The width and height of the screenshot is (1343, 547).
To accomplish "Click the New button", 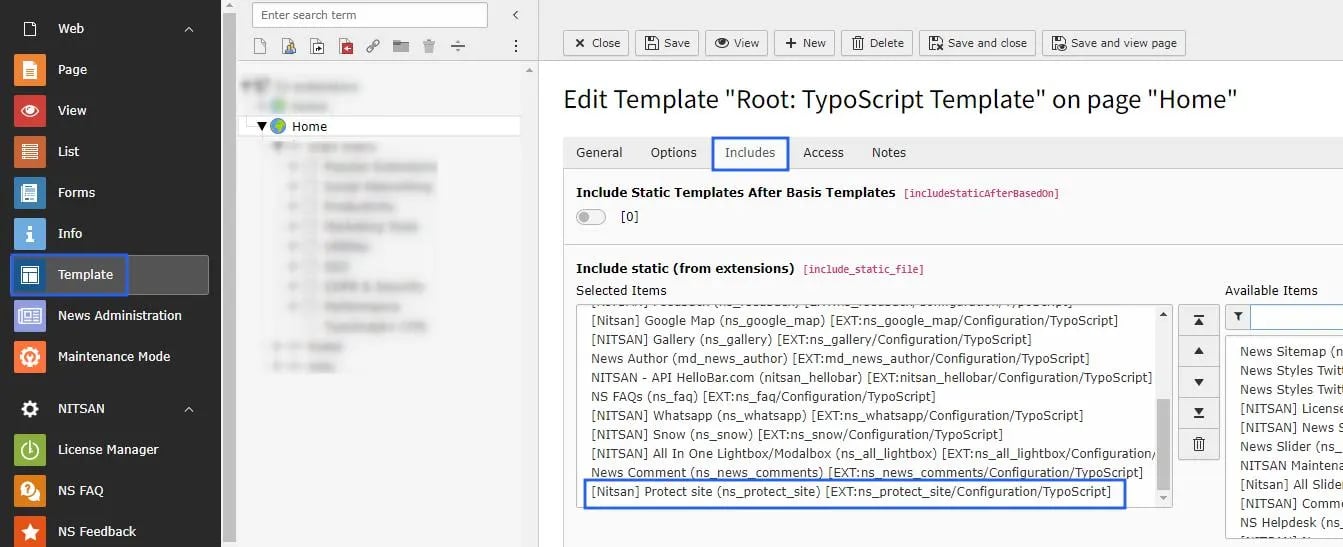I will click(x=805, y=43).
